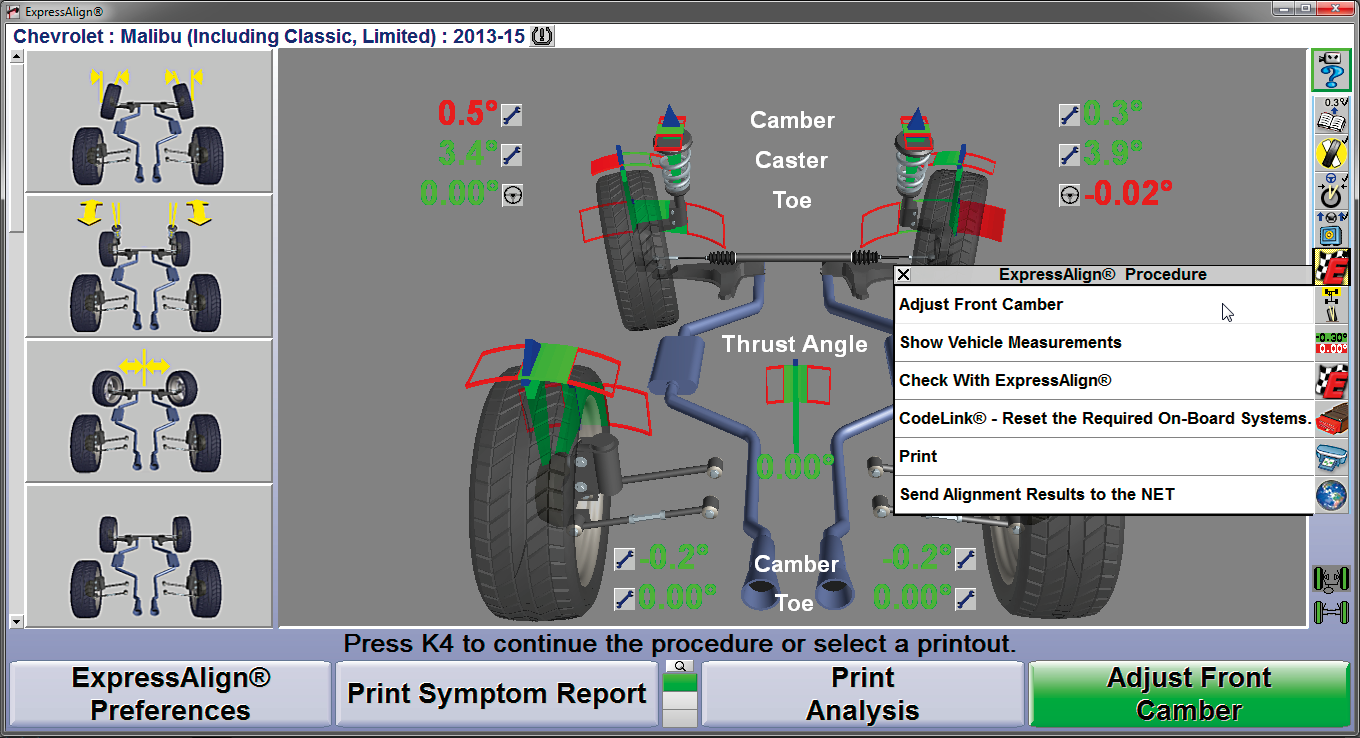Click the front axle icon beside Adjust Front Camber
Screen dimensions: 1360x738
pyautogui.click(x=1331, y=305)
